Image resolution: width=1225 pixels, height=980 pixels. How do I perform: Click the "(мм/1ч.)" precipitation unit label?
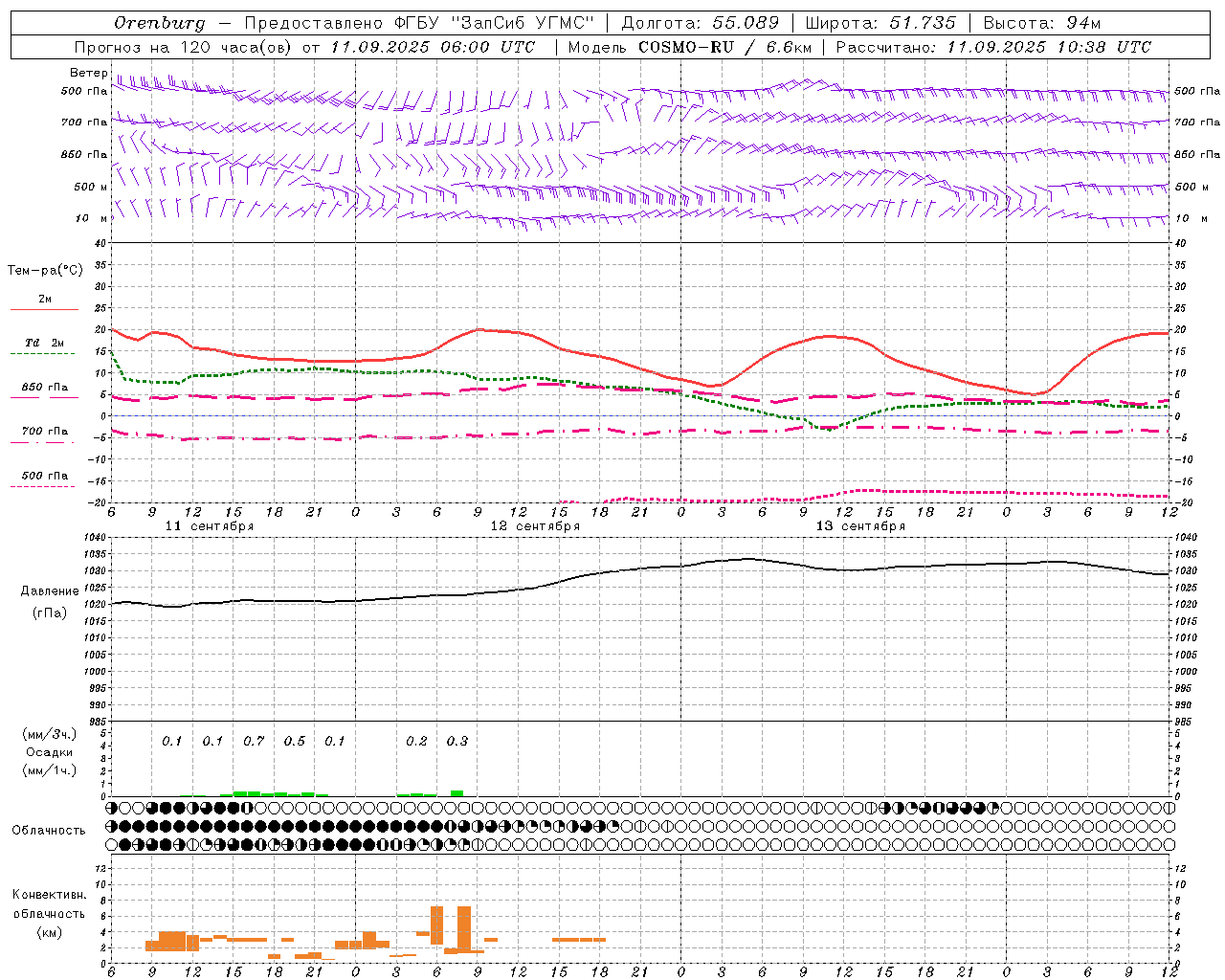click(50, 770)
